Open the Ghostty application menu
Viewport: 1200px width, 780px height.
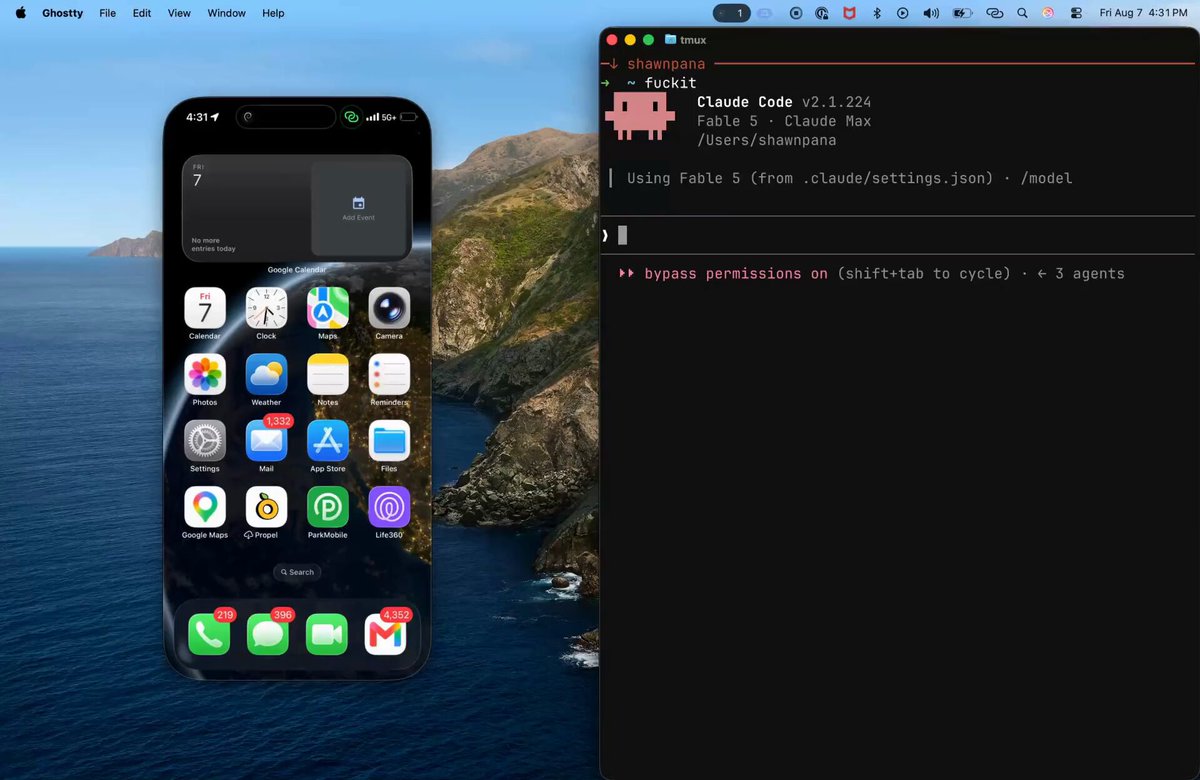tap(62, 13)
